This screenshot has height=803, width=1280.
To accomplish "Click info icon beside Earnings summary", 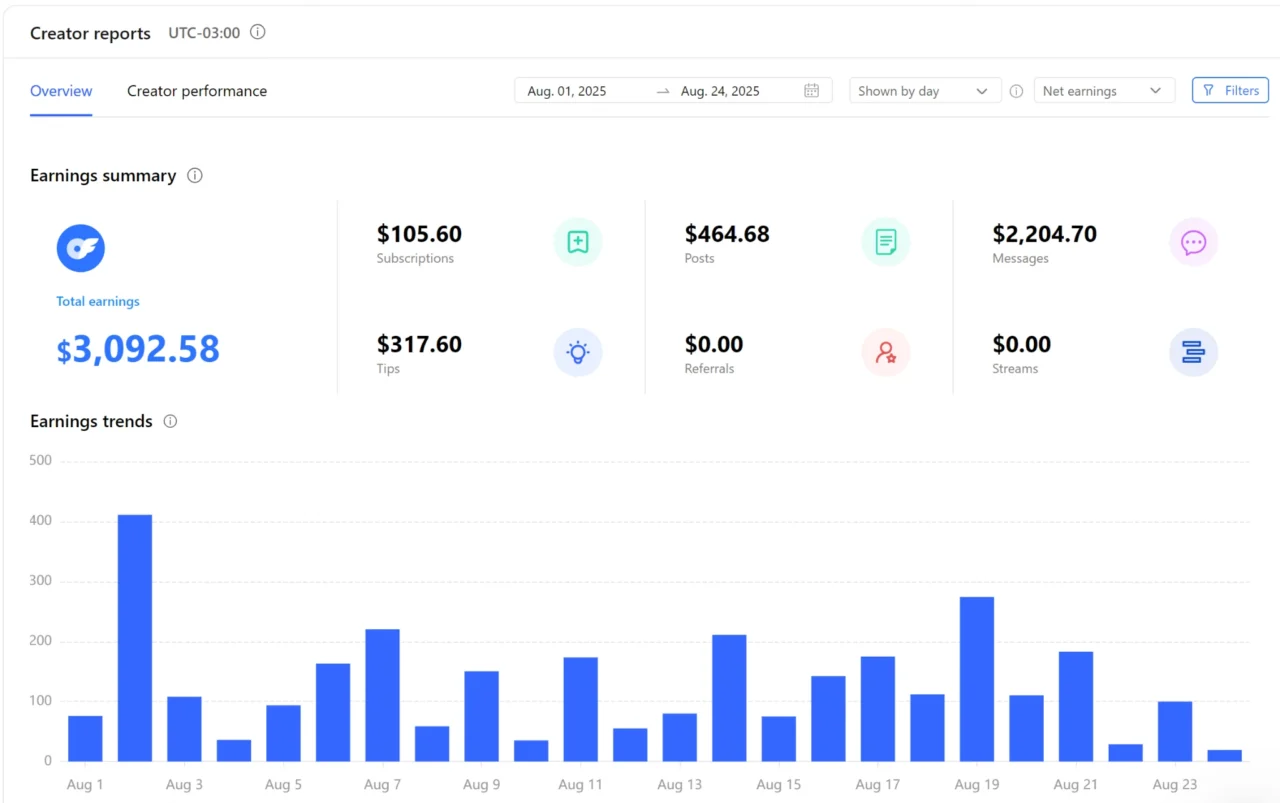I will click(195, 176).
